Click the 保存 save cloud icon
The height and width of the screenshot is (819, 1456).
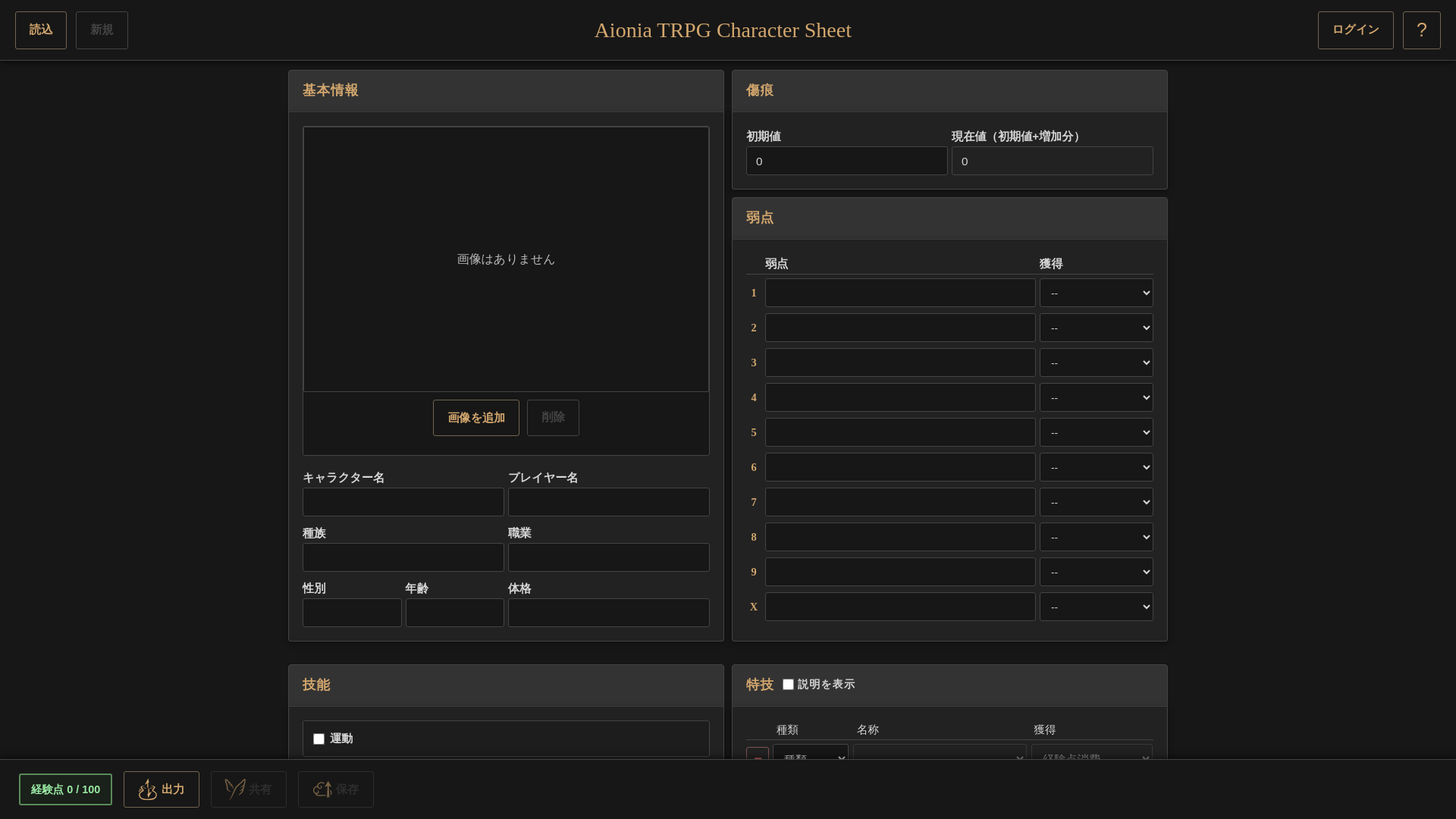[x=322, y=789]
